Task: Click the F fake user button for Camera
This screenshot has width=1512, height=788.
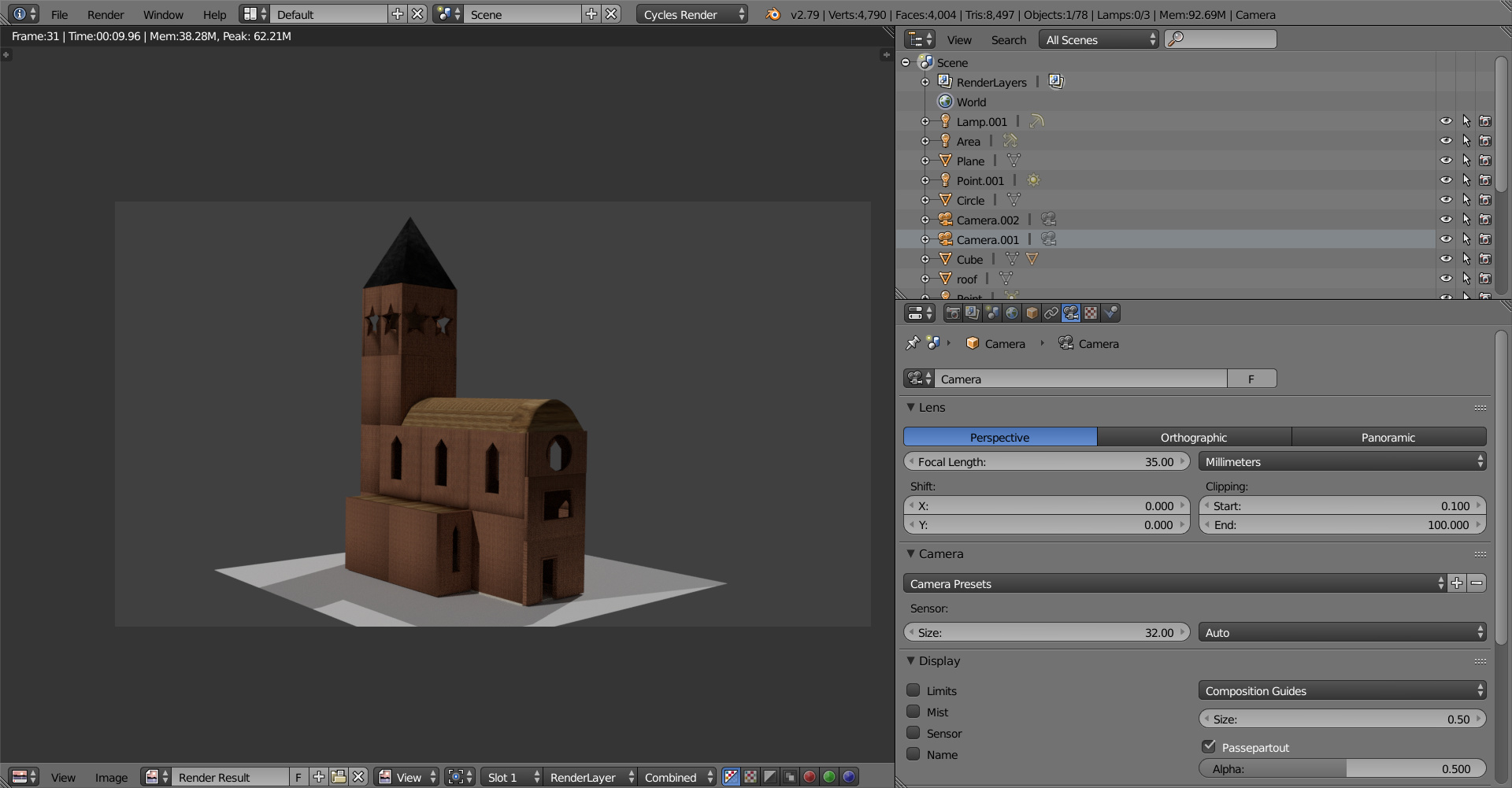Action: [x=1251, y=379]
